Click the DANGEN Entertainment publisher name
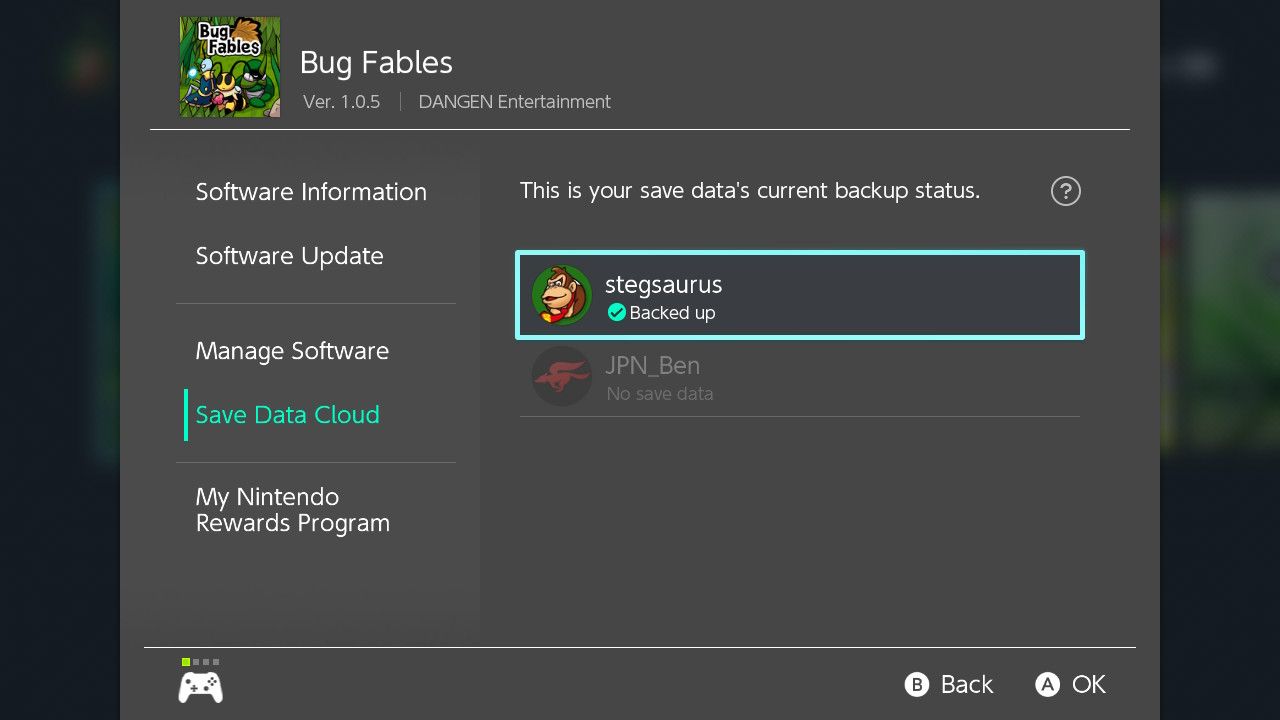 tap(514, 102)
